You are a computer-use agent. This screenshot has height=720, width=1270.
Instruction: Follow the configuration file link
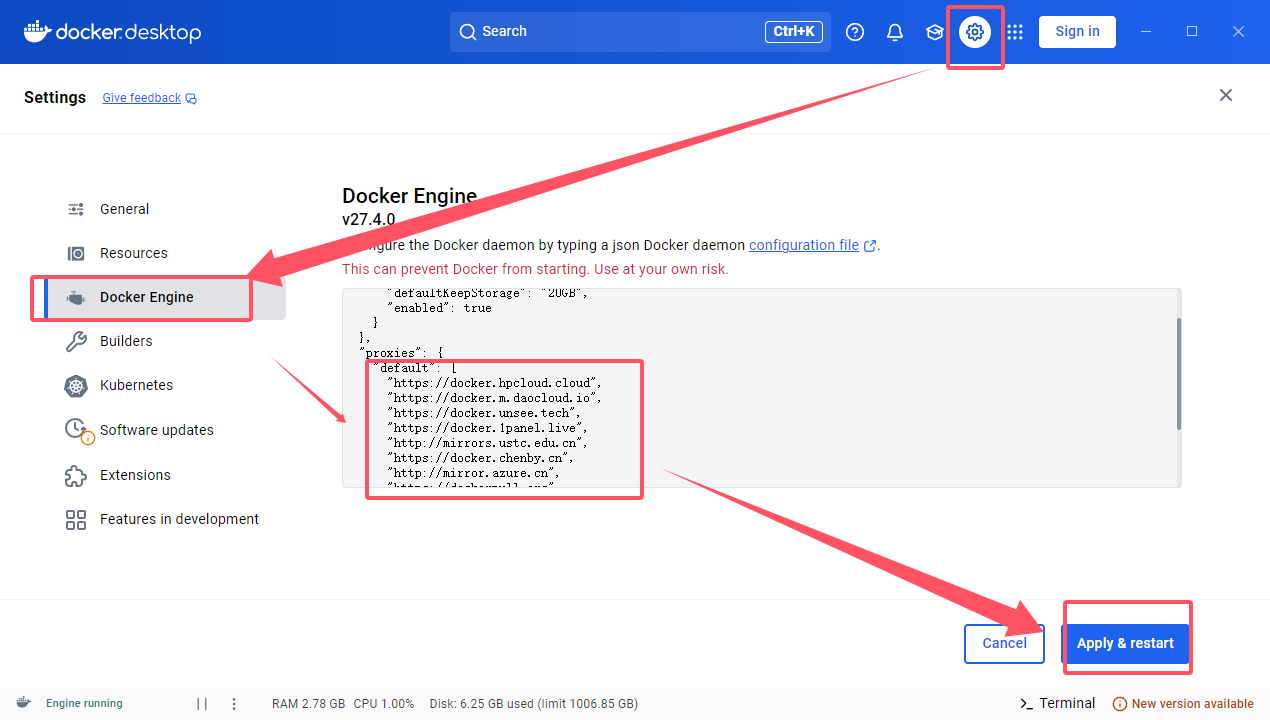[x=812, y=245]
